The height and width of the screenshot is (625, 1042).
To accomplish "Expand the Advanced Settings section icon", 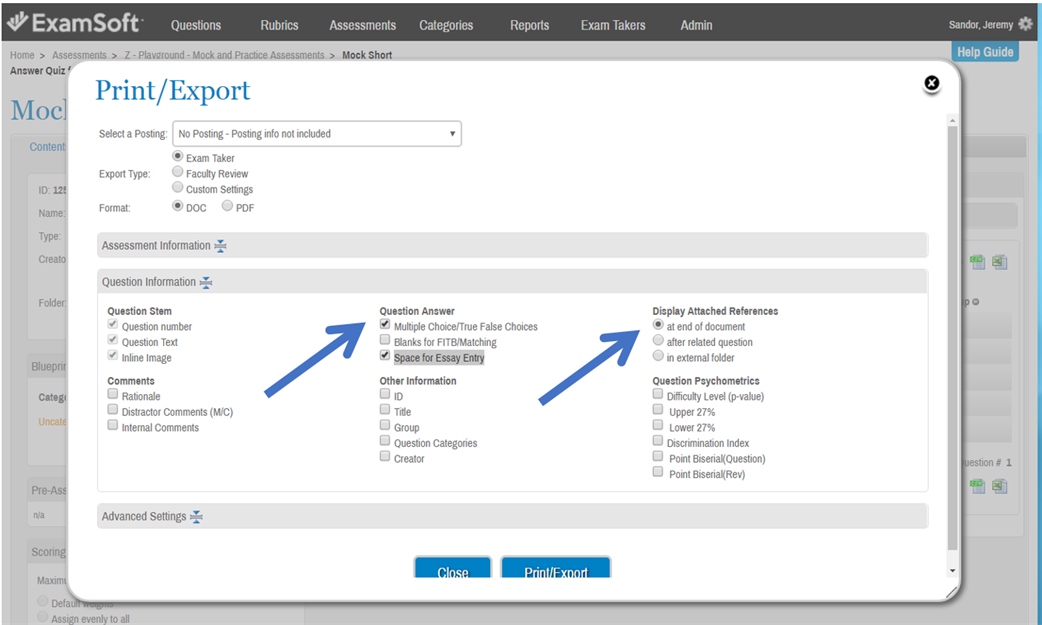I will click(196, 517).
